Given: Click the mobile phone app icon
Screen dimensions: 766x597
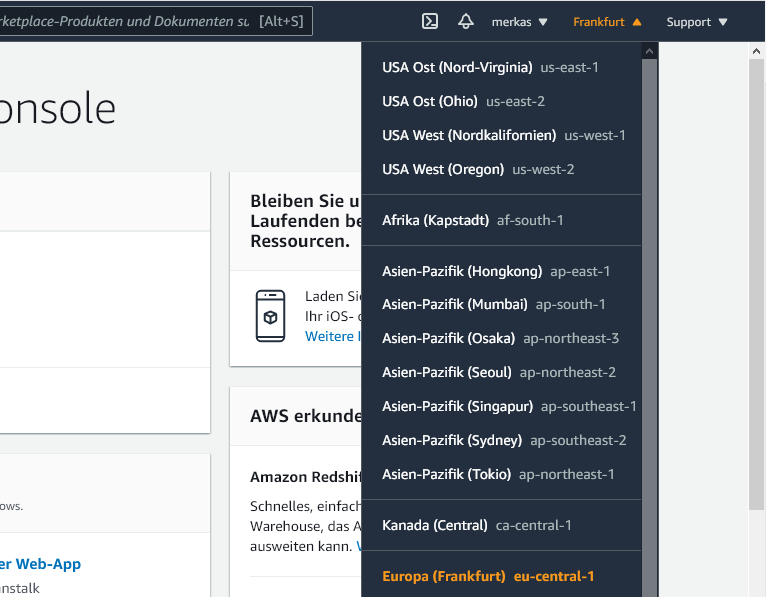Looking at the screenshot, I should 270,315.
